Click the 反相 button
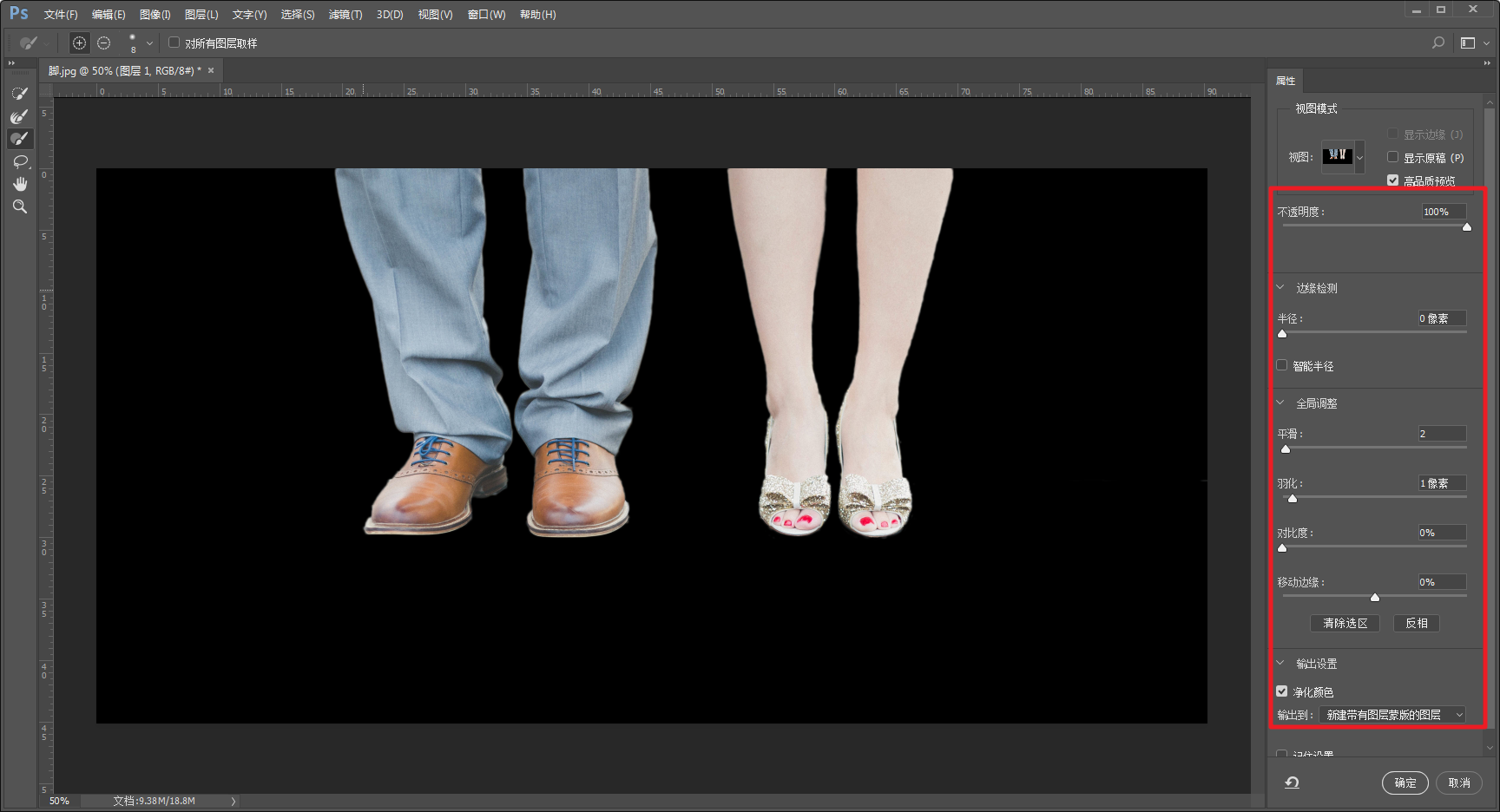 1416,623
